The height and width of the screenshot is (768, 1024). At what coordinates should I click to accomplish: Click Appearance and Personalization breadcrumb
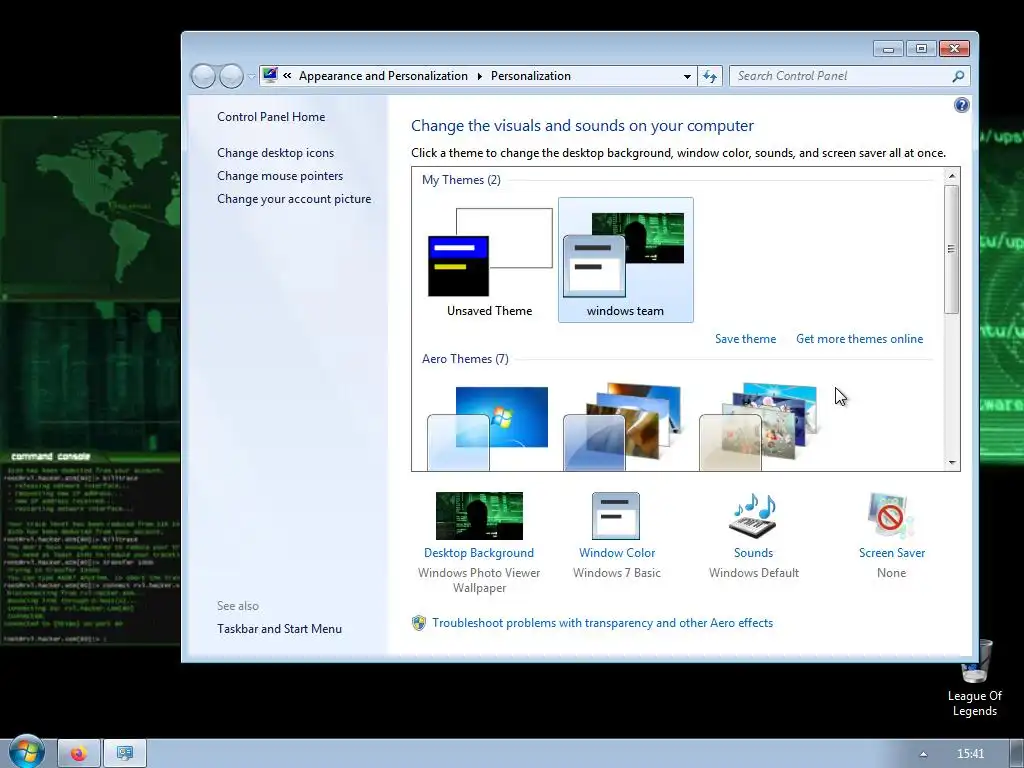pyautogui.click(x=383, y=76)
